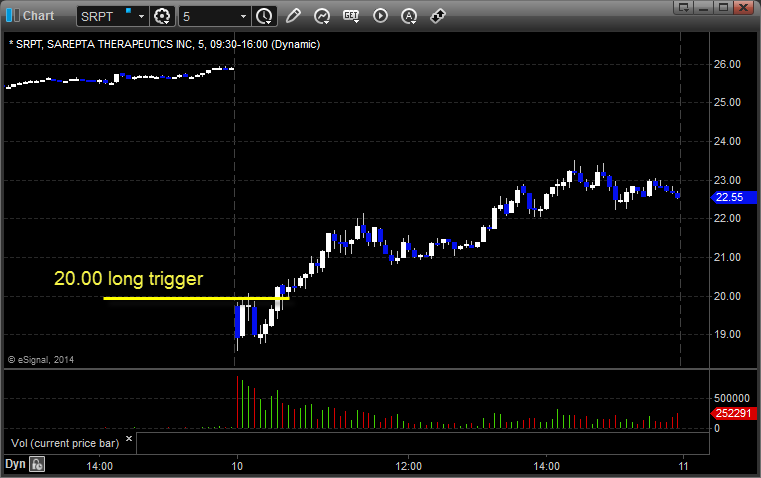Click the 19.00 price axis label
The width and height of the screenshot is (761, 478).
coord(727,334)
